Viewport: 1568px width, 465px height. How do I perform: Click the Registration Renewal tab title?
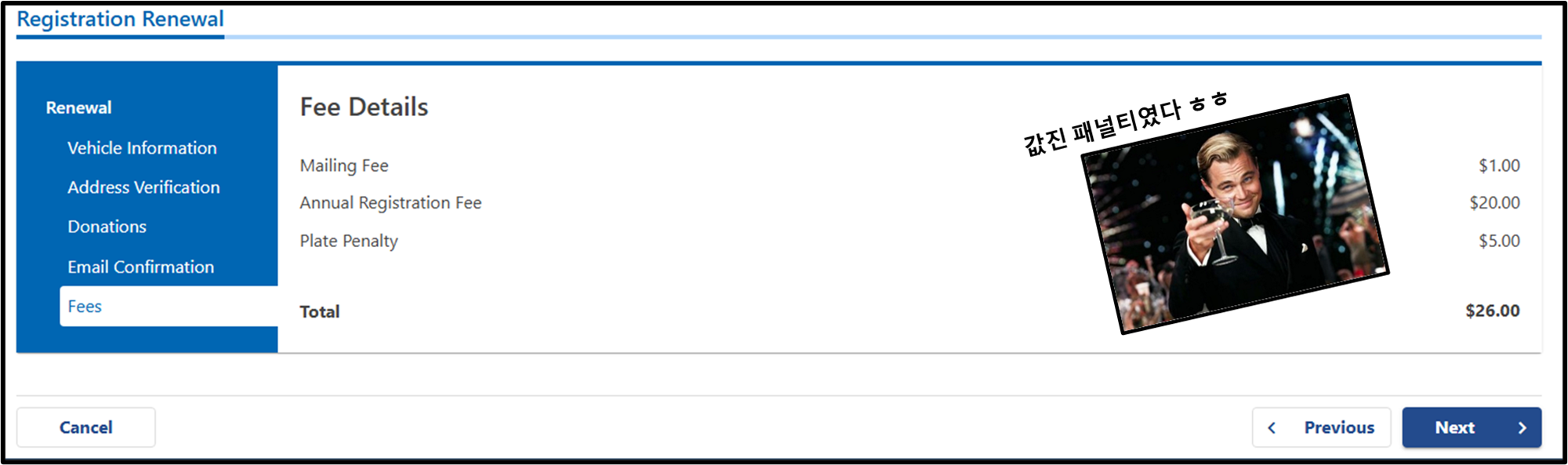[x=120, y=19]
